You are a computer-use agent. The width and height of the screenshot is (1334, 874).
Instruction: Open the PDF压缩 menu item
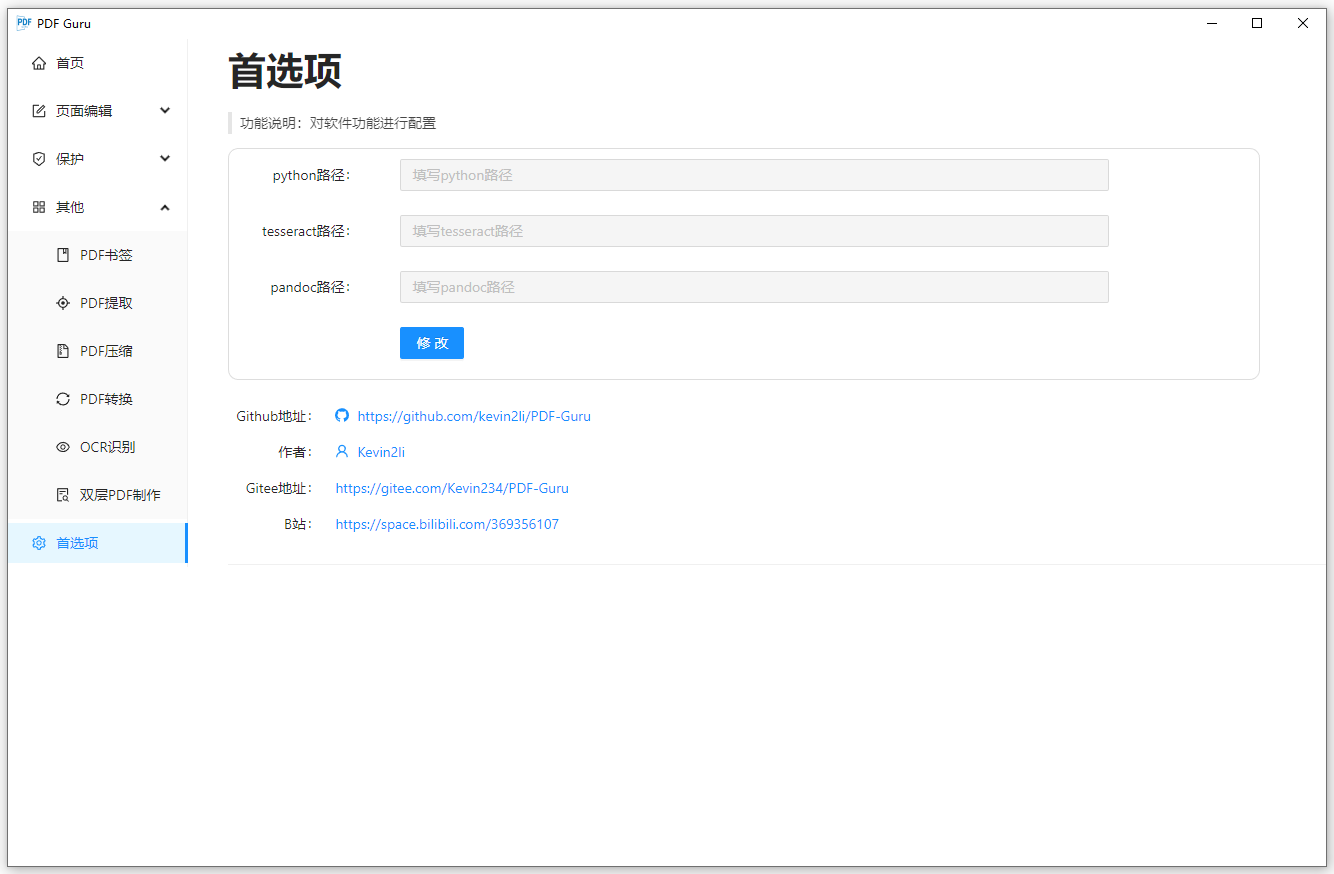click(97, 351)
